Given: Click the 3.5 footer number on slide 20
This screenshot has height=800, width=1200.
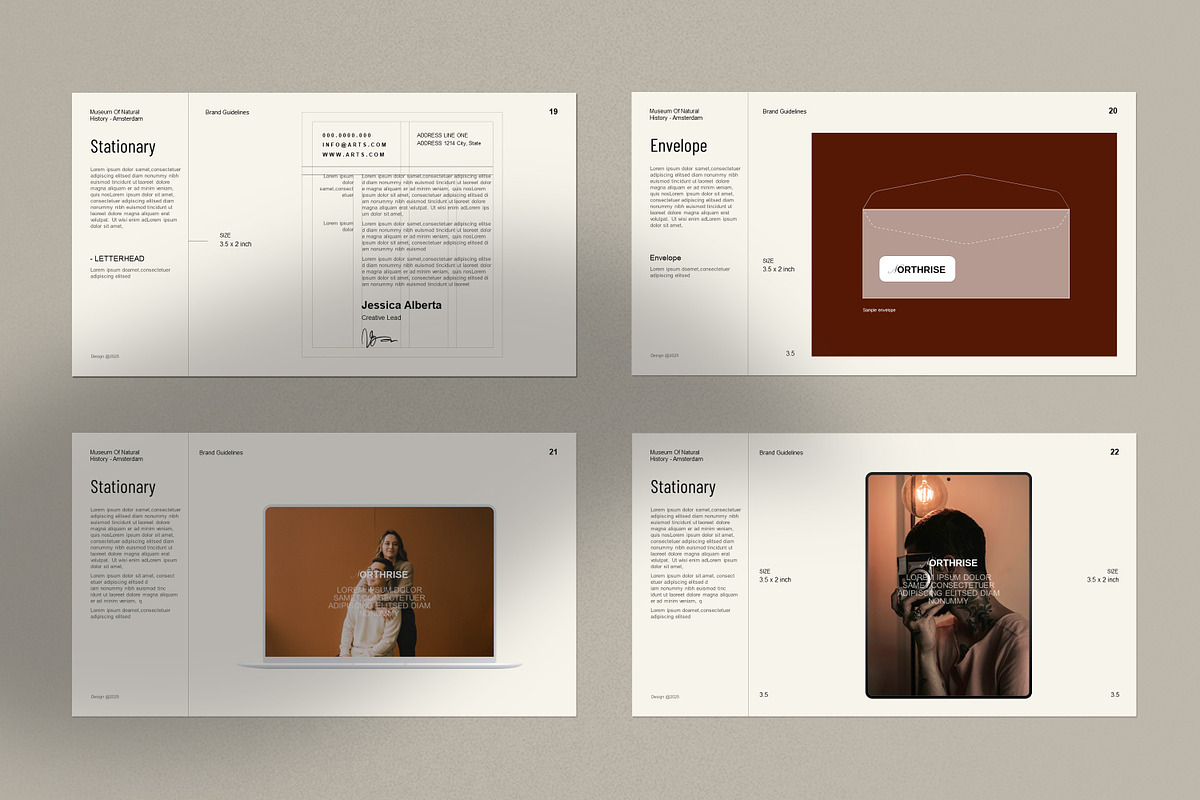Looking at the screenshot, I should (790, 353).
